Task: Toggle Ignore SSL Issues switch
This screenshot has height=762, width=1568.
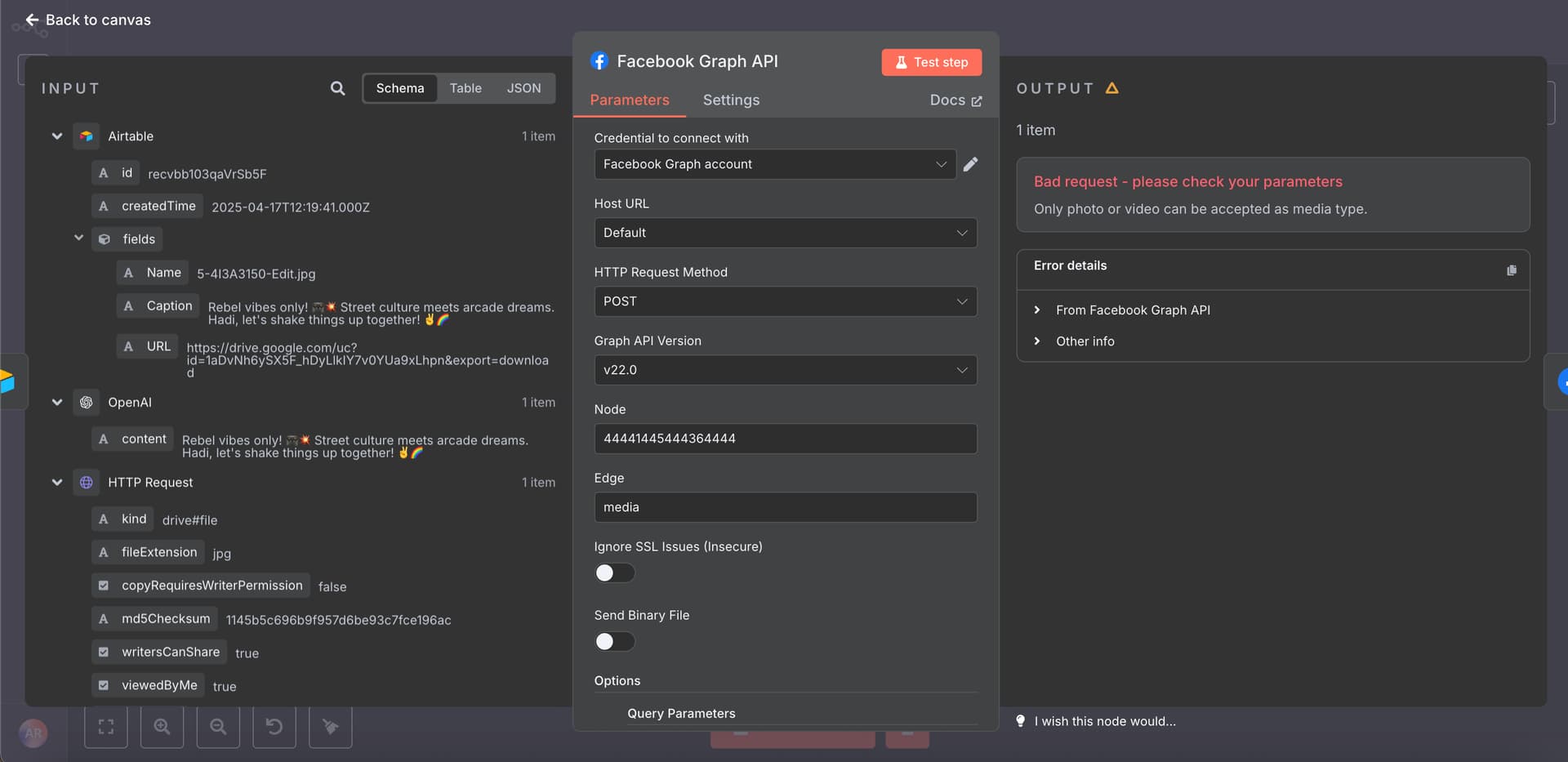Action: [x=614, y=573]
